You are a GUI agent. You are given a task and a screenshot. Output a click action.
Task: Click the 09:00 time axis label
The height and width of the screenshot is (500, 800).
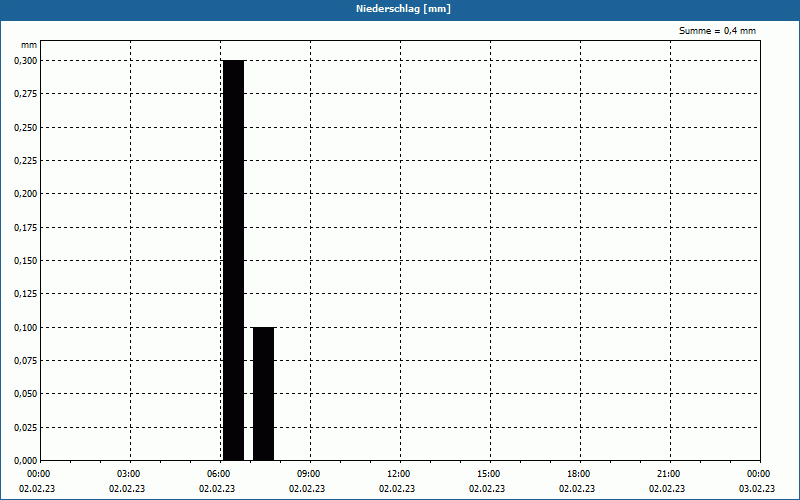309,474
